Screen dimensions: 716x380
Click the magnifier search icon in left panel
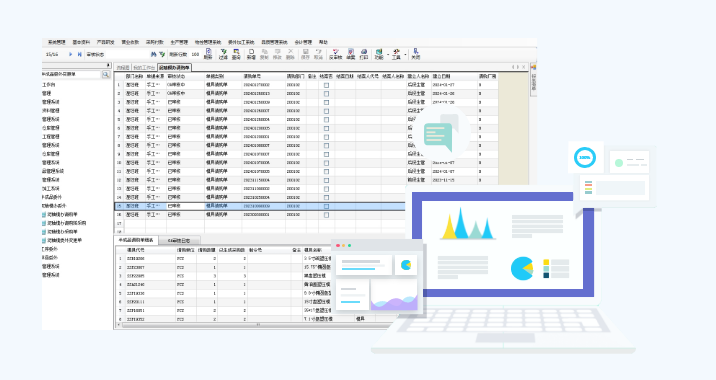click(106, 74)
